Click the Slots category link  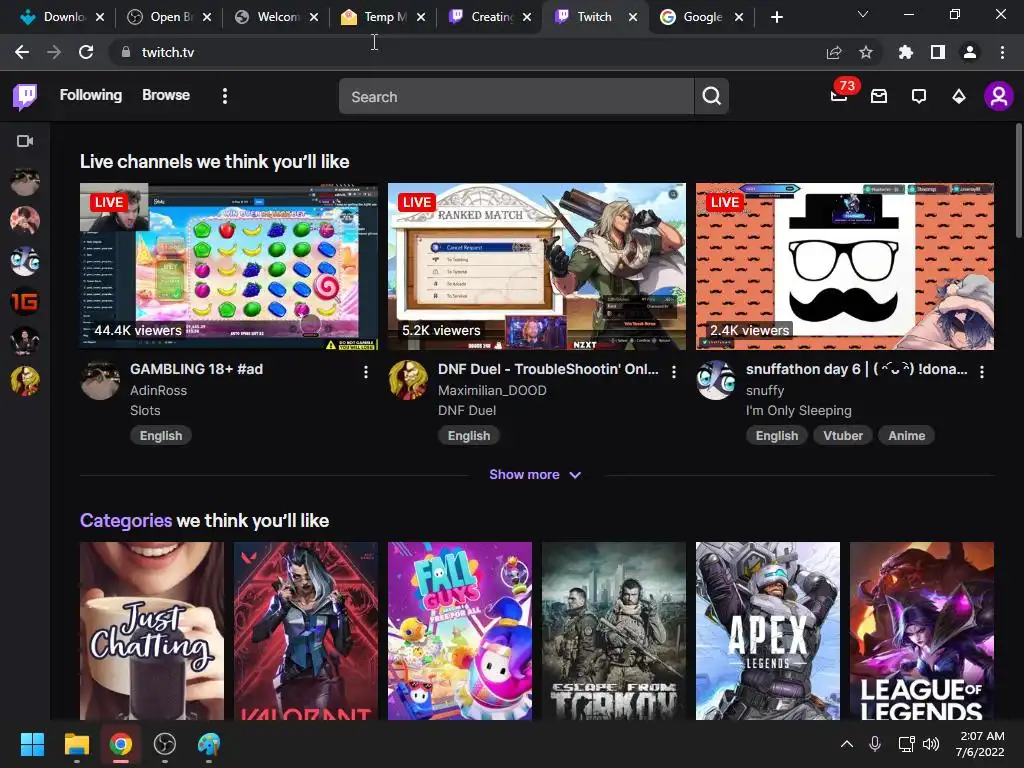point(145,411)
